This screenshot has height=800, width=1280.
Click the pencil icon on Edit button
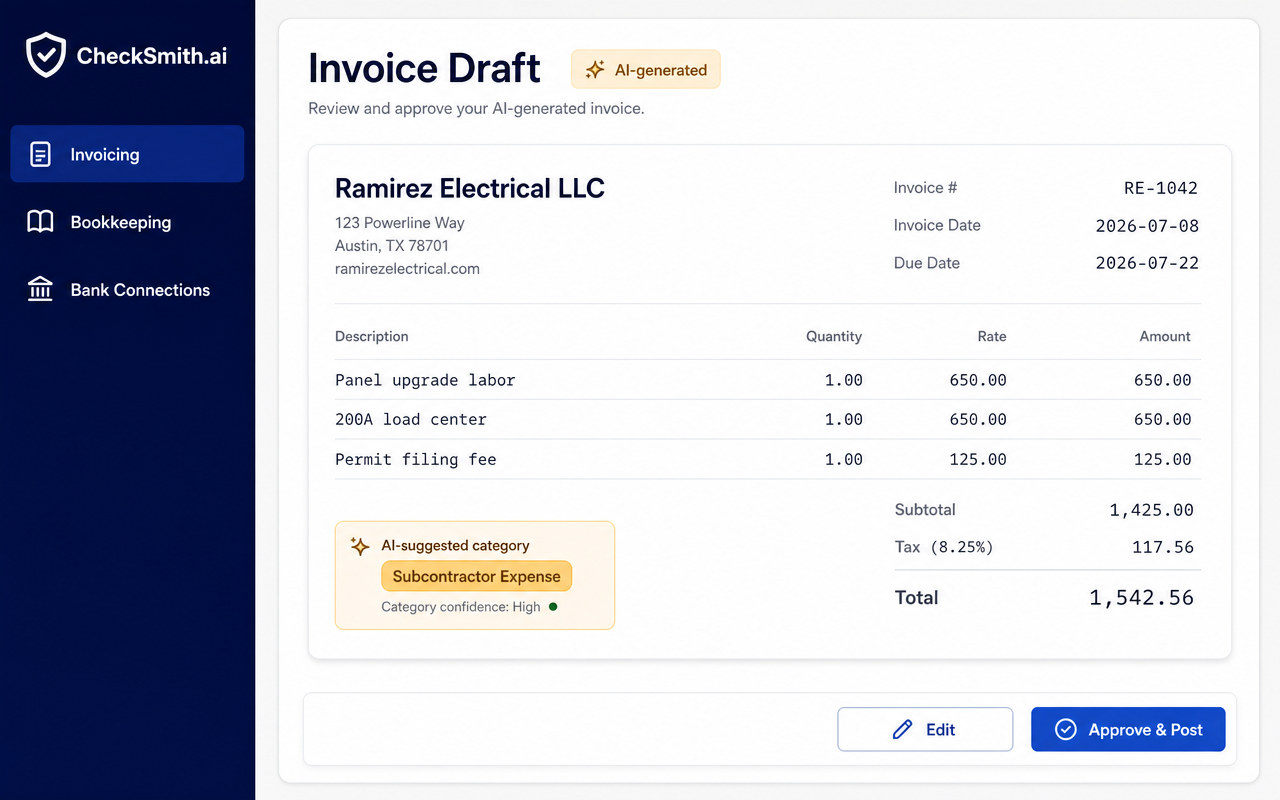(902, 730)
